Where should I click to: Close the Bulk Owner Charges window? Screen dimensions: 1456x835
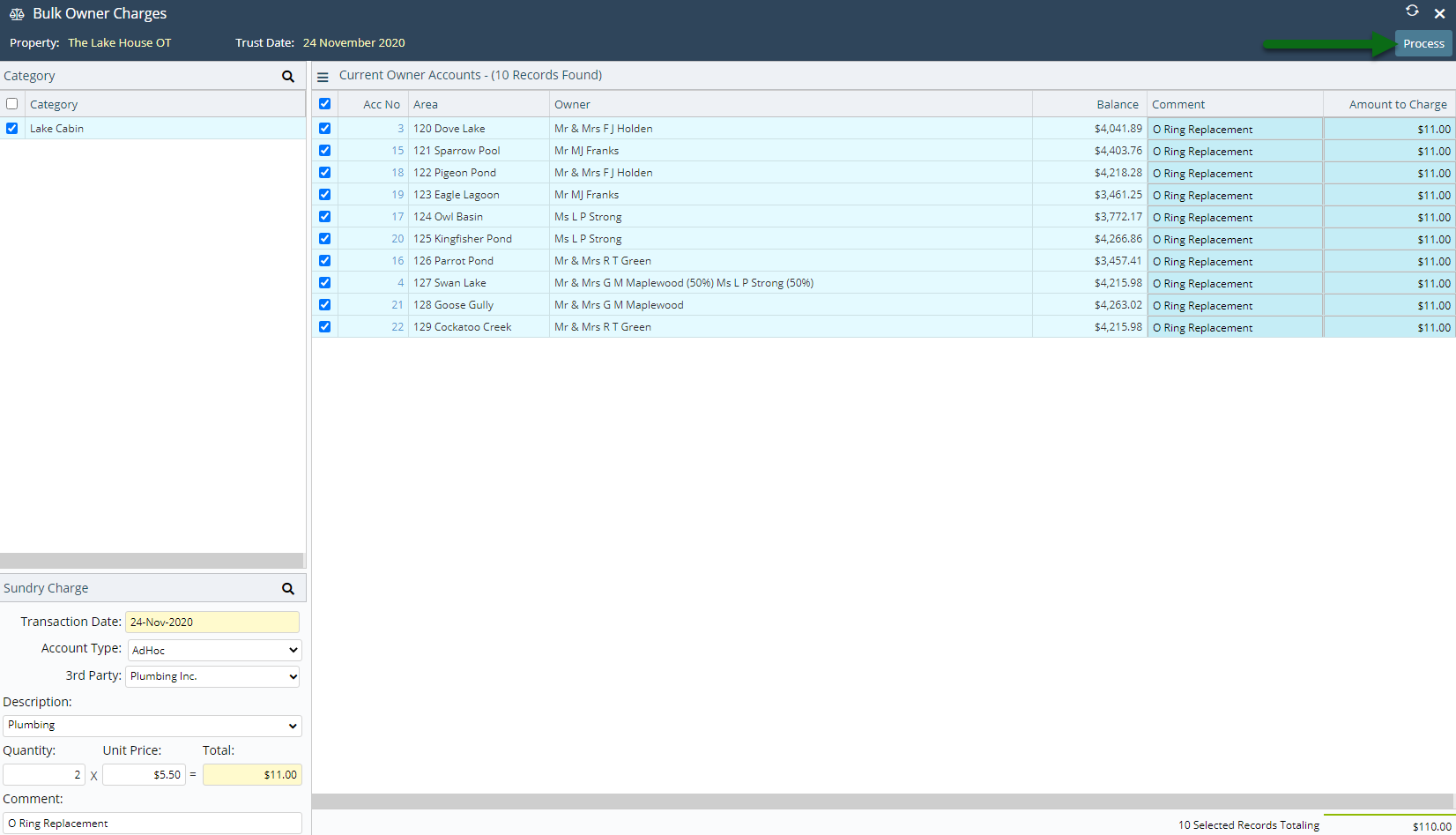pos(1439,13)
